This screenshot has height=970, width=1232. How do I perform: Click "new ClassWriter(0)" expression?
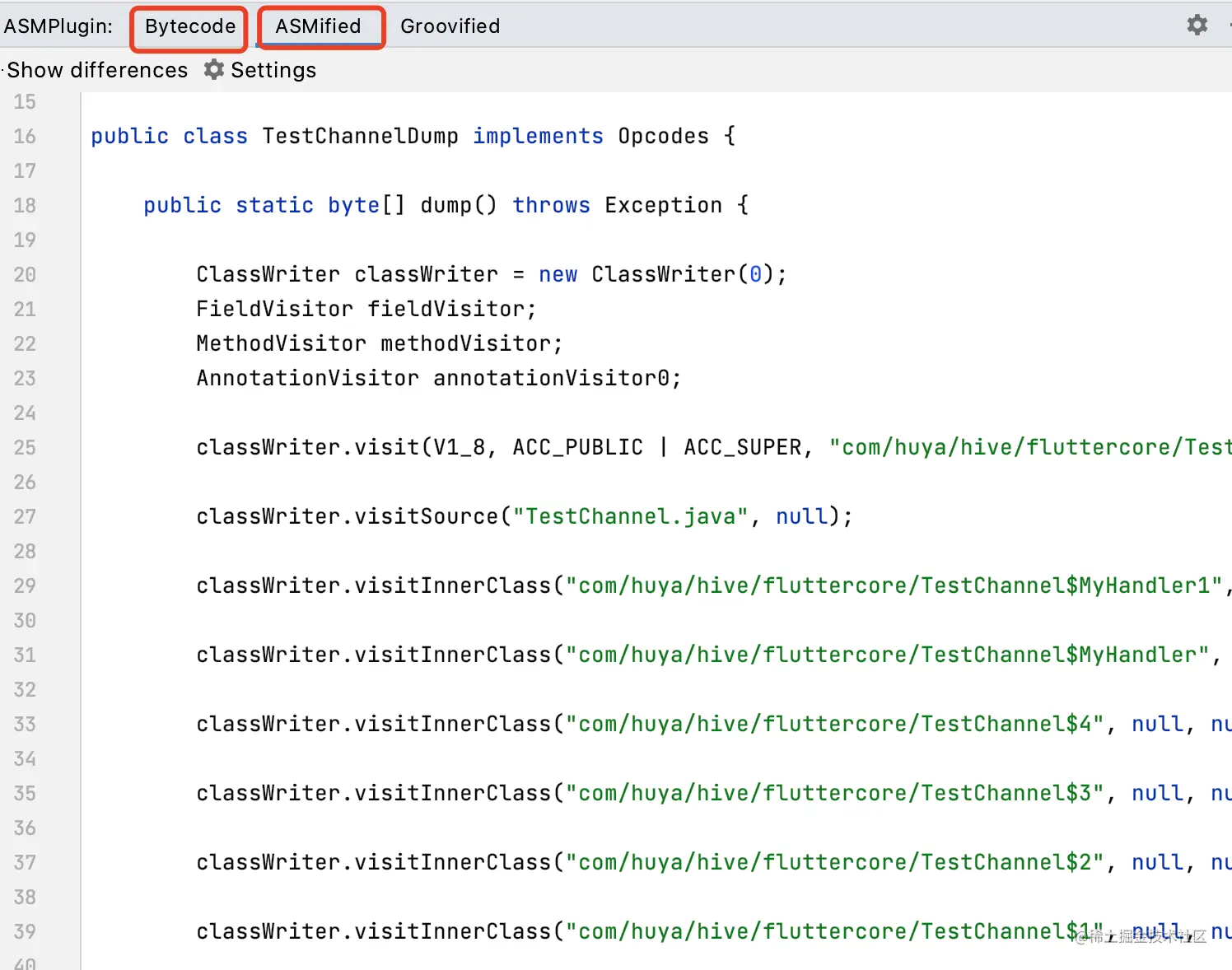click(x=656, y=274)
